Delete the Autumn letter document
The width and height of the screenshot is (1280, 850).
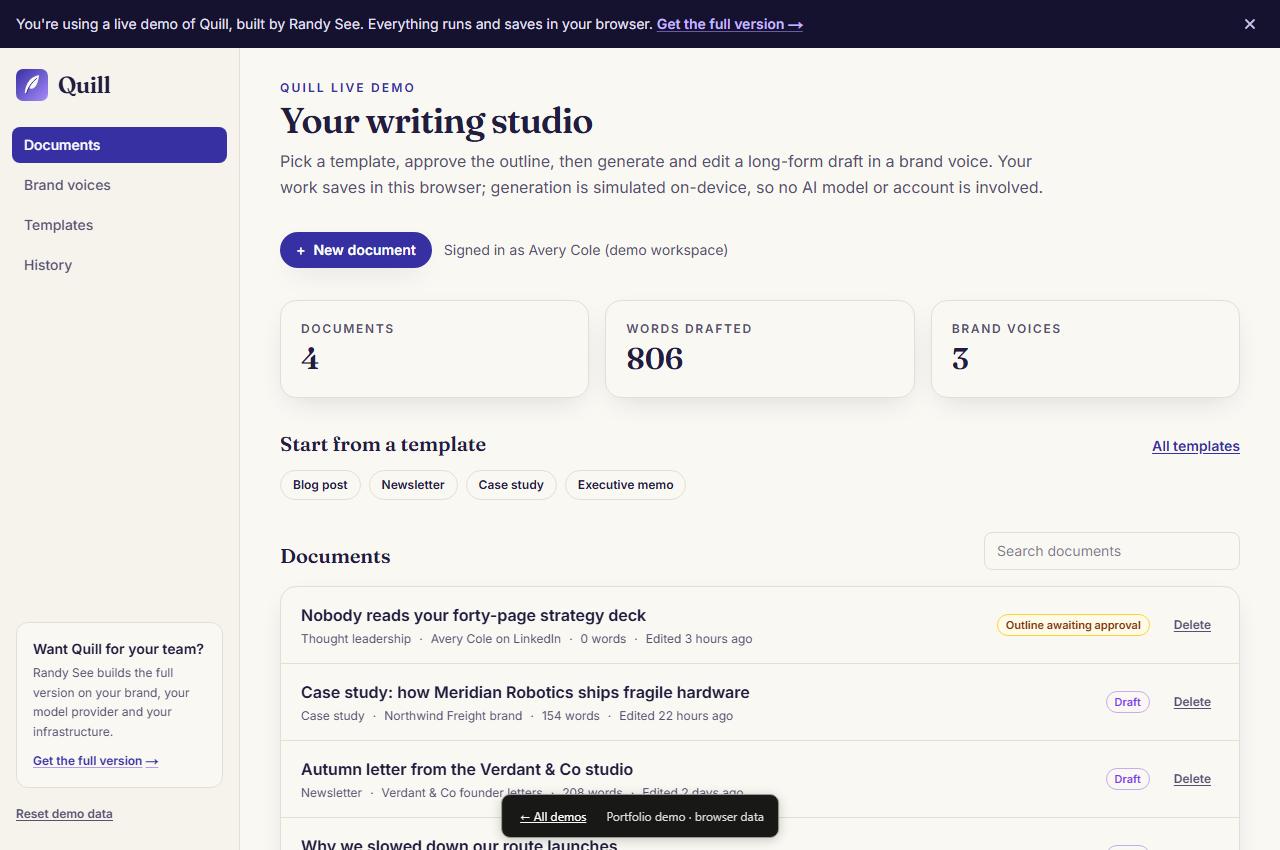[x=1192, y=779]
